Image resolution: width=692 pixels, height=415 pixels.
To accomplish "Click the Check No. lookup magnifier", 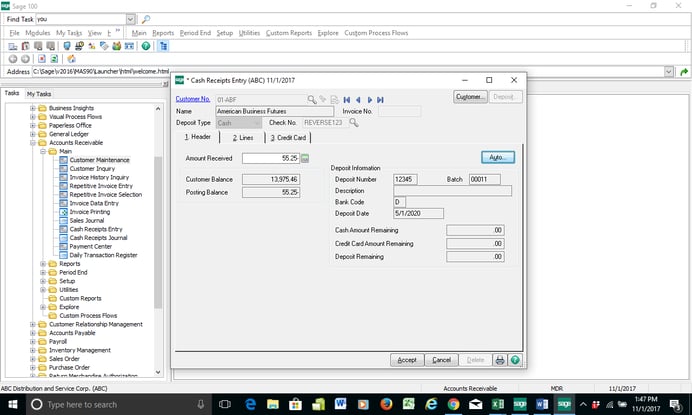I will 353,122.
